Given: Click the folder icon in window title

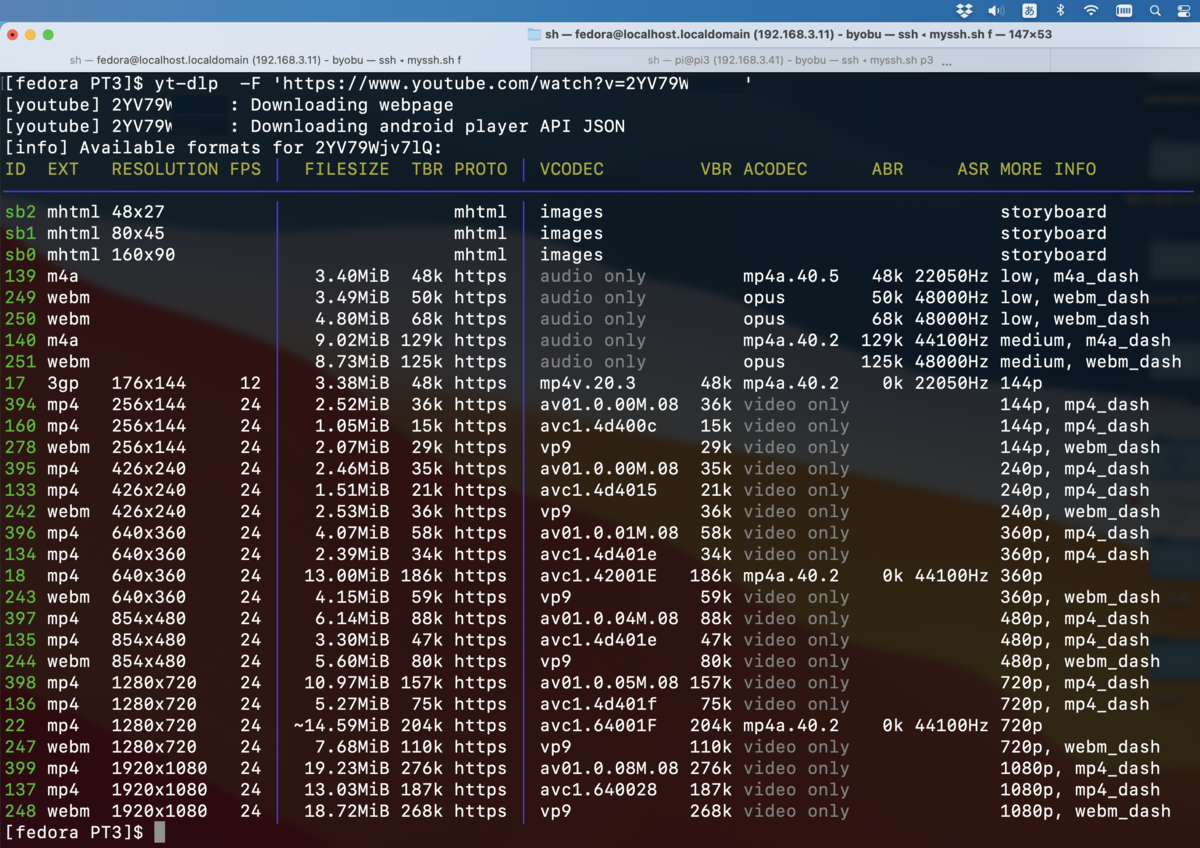Looking at the screenshot, I should 534,34.
